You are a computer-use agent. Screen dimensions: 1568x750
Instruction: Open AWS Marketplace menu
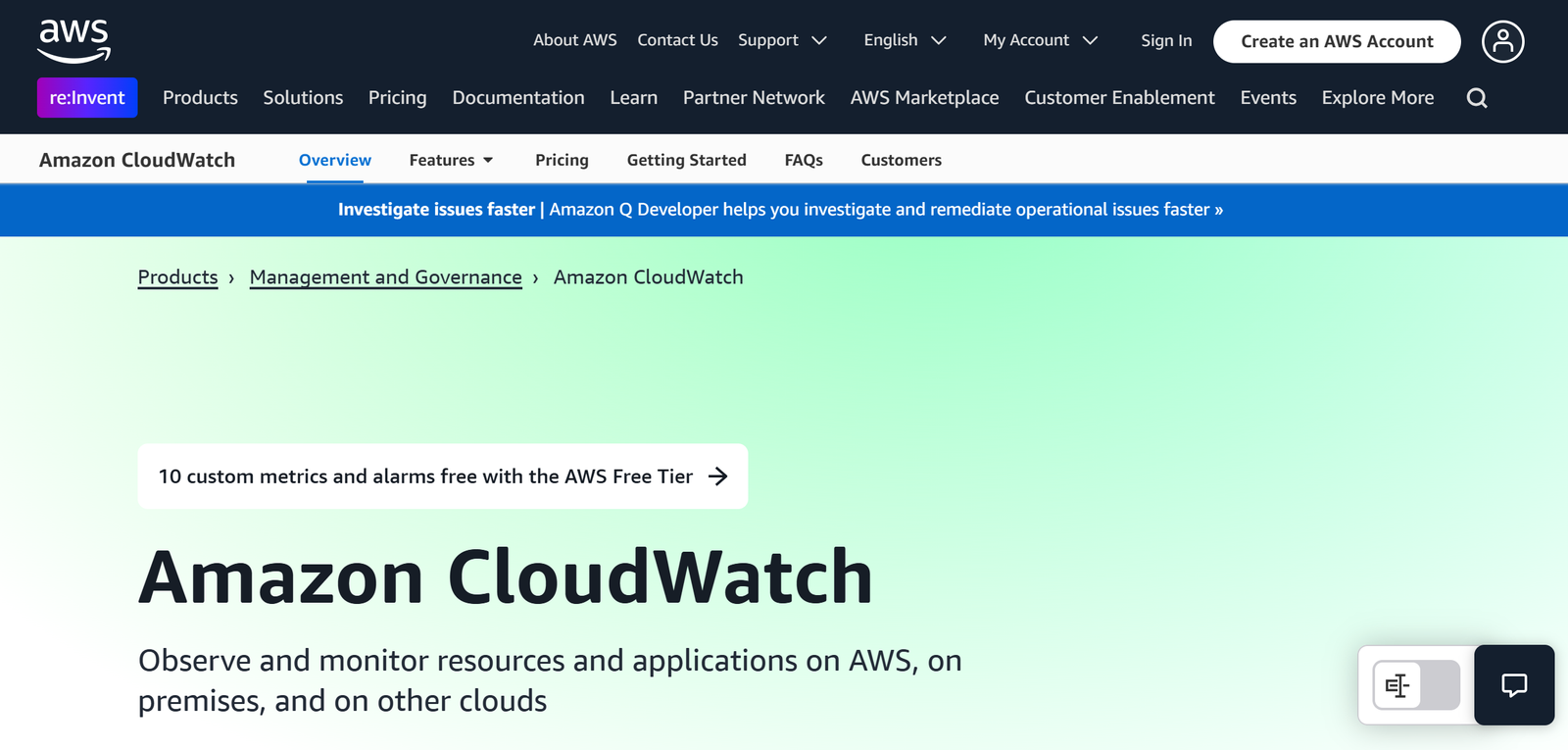(x=924, y=98)
